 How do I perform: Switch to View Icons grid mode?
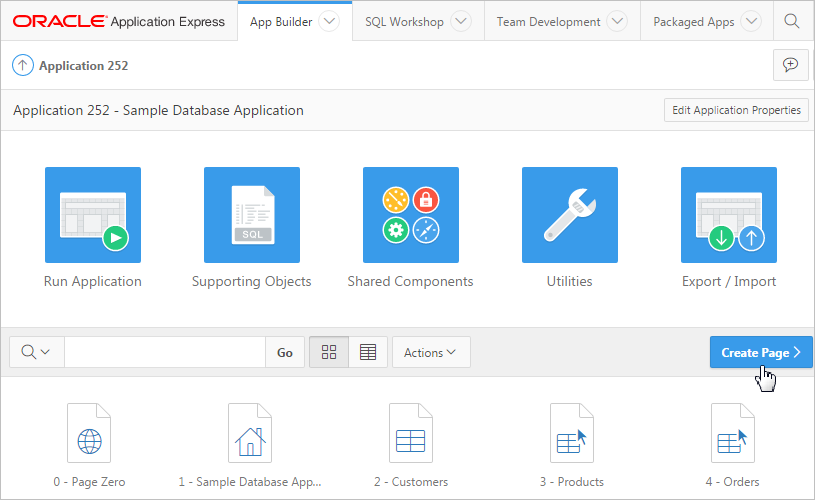tap(329, 352)
